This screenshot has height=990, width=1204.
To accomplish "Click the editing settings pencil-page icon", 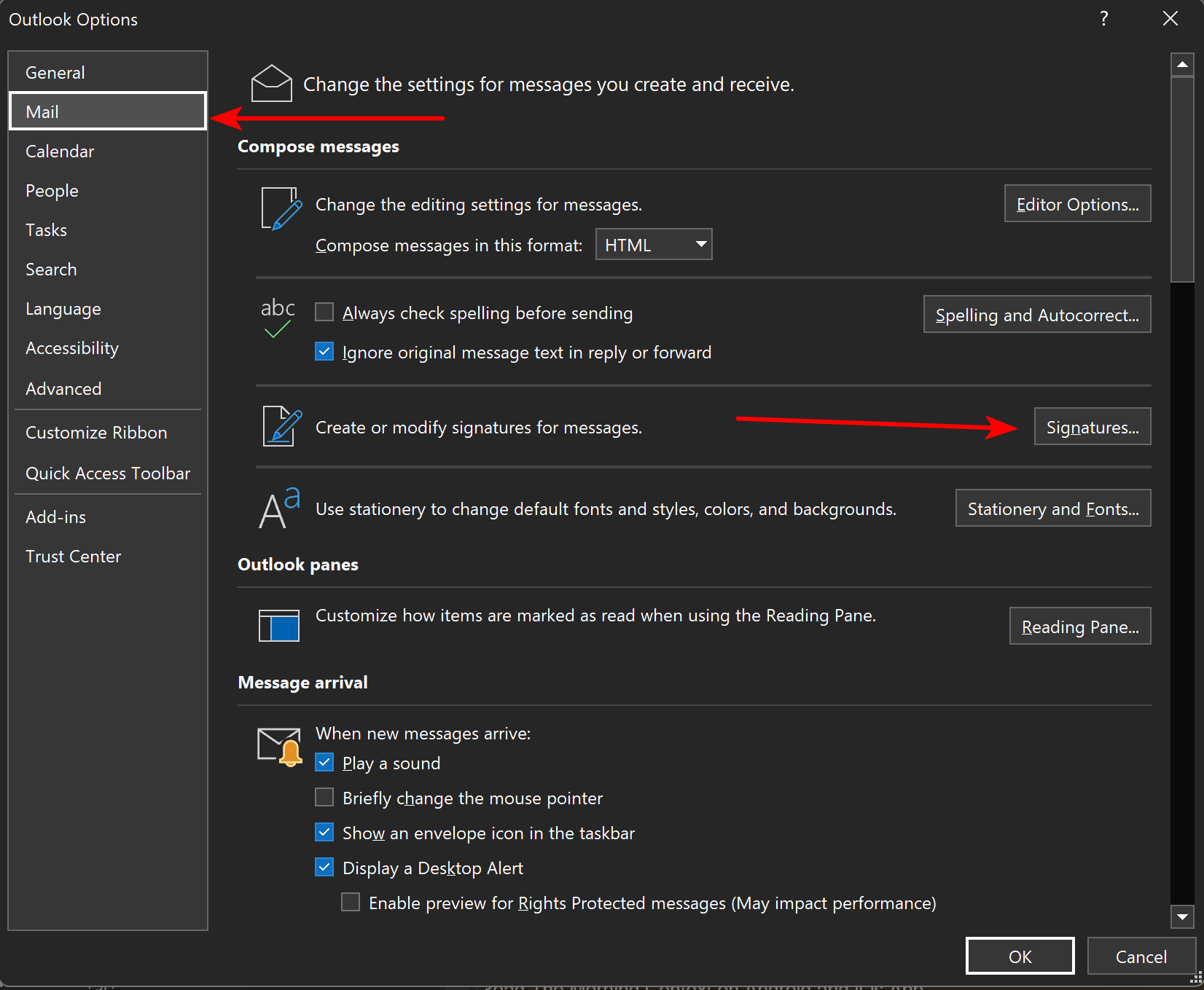I will click(281, 209).
